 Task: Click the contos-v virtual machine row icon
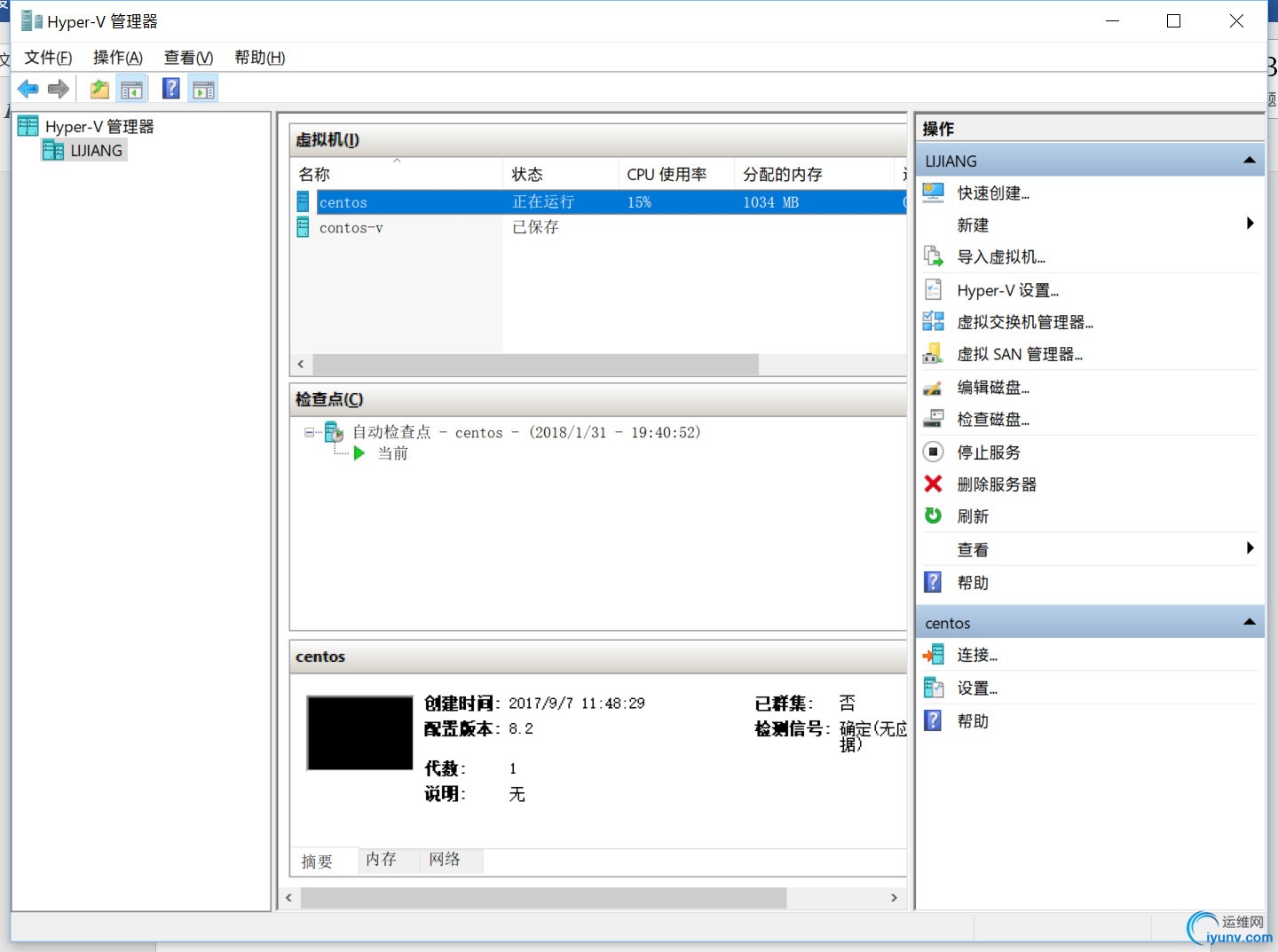[304, 228]
